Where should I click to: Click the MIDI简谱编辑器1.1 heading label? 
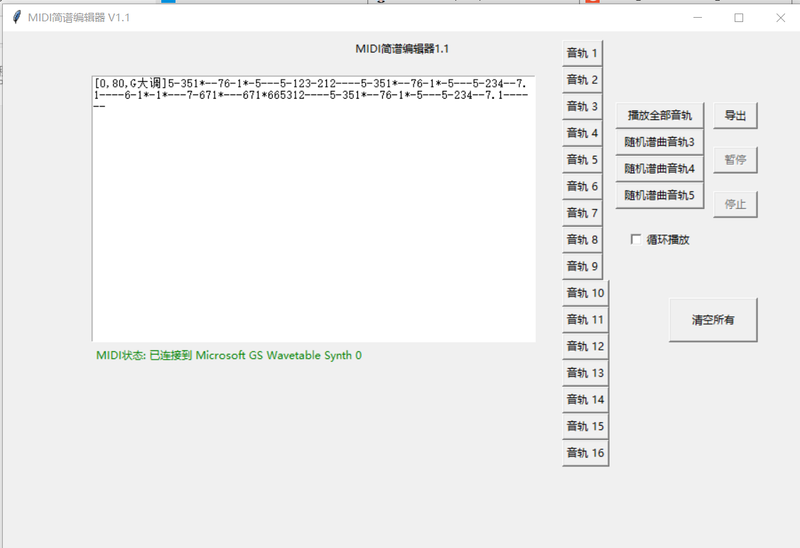[x=402, y=49]
